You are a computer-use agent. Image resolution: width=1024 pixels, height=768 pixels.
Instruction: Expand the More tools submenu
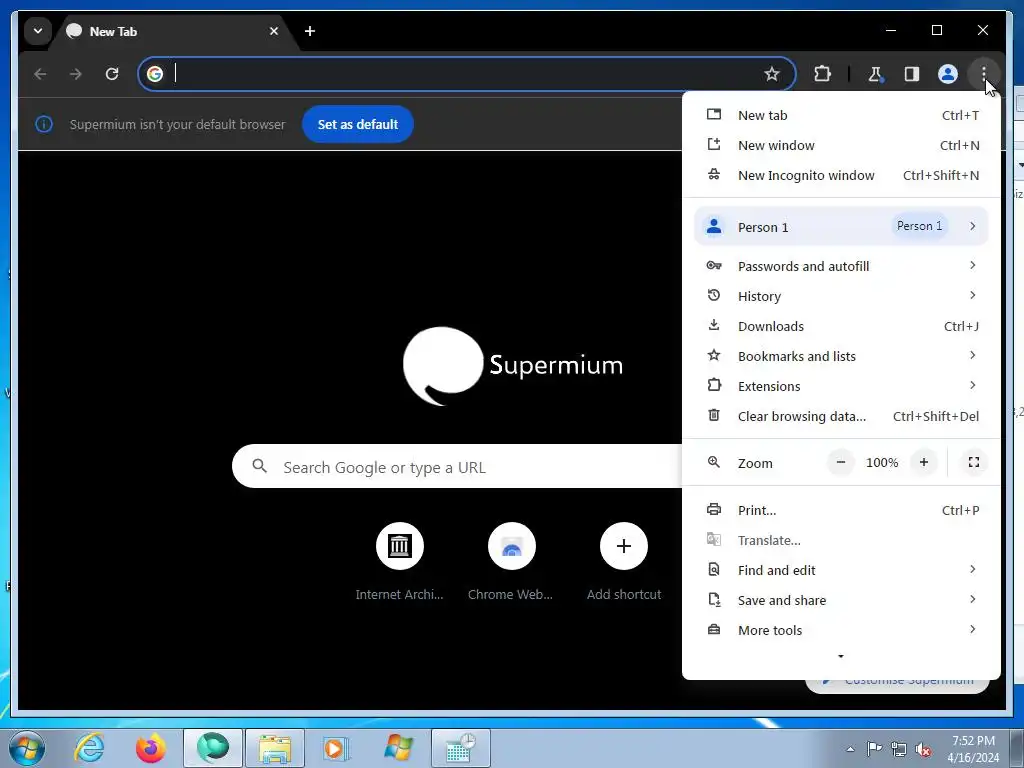point(841,630)
